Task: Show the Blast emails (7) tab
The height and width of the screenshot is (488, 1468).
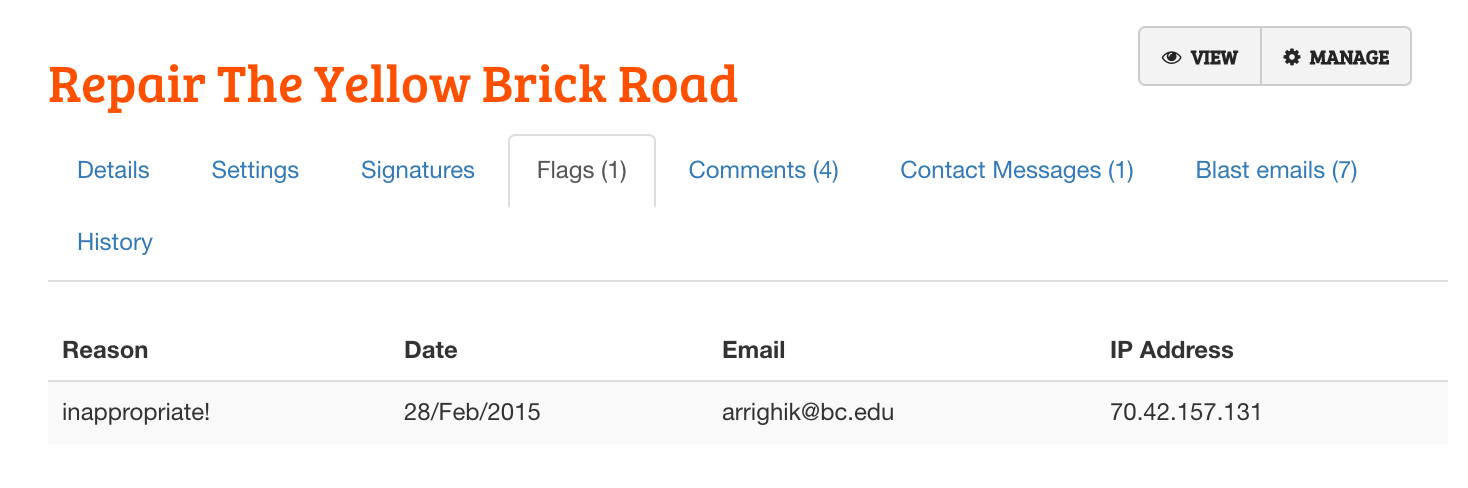Action: tap(1276, 170)
